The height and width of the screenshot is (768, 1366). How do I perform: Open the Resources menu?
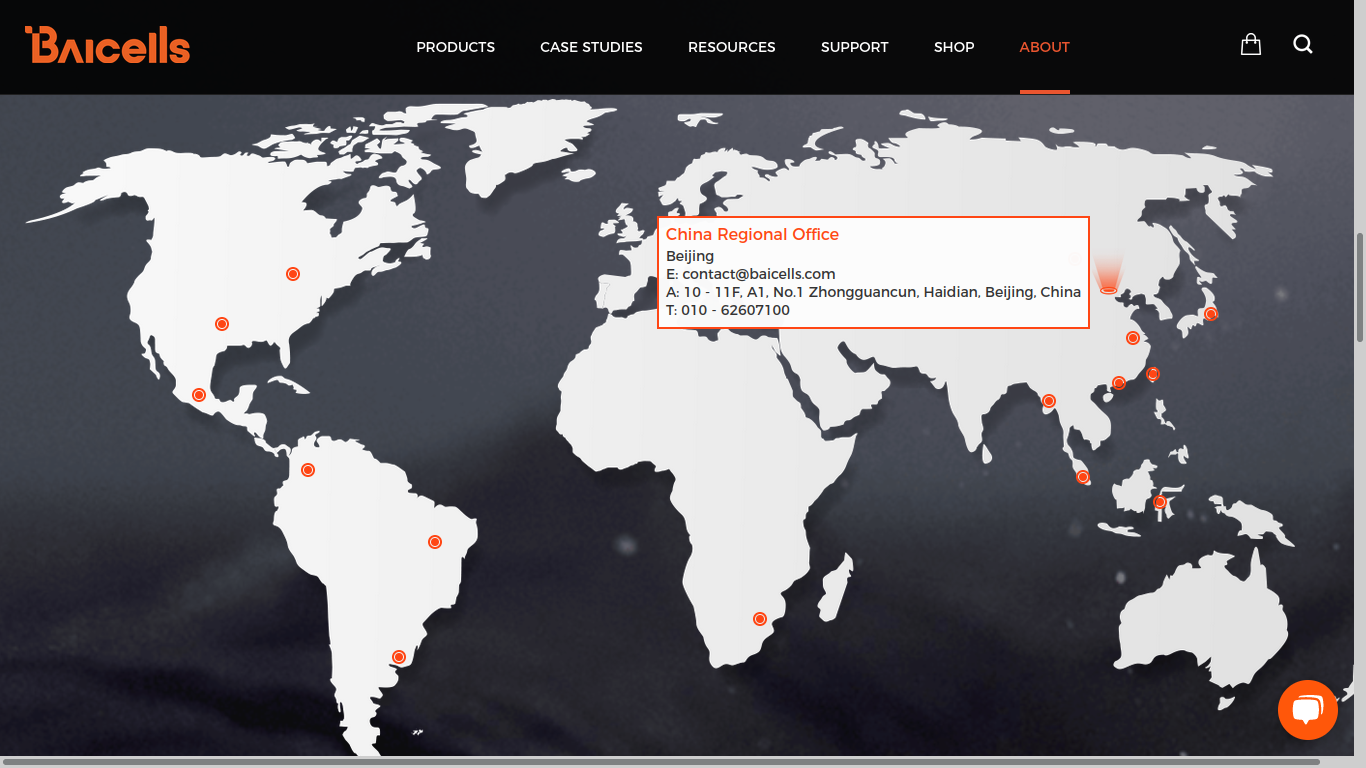pos(732,47)
